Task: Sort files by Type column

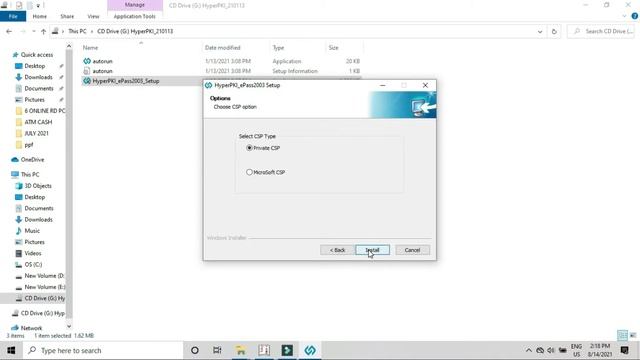Action: pos(278,48)
